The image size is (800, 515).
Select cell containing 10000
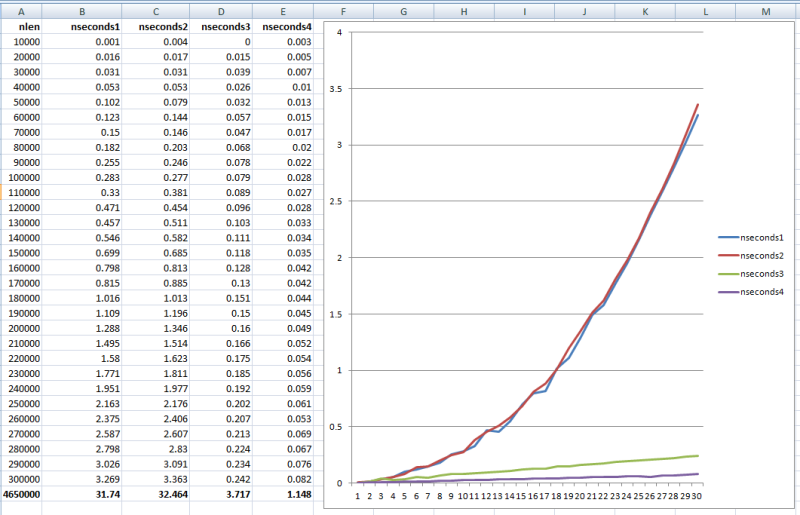[x=21, y=42]
